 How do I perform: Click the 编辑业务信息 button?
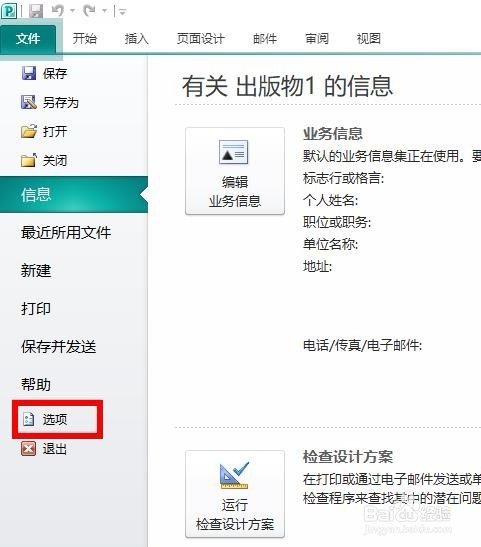(235, 171)
